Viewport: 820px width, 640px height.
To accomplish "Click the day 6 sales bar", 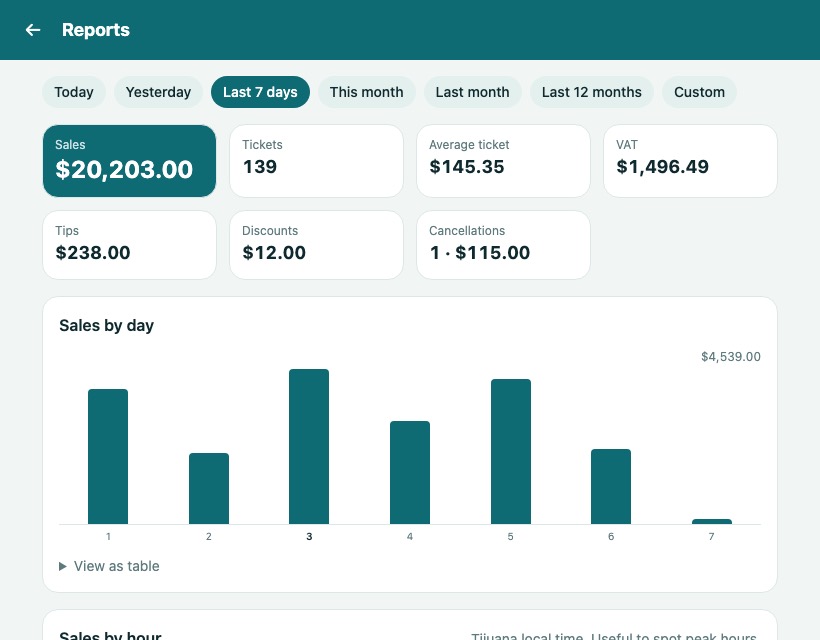I will (611, 486).
